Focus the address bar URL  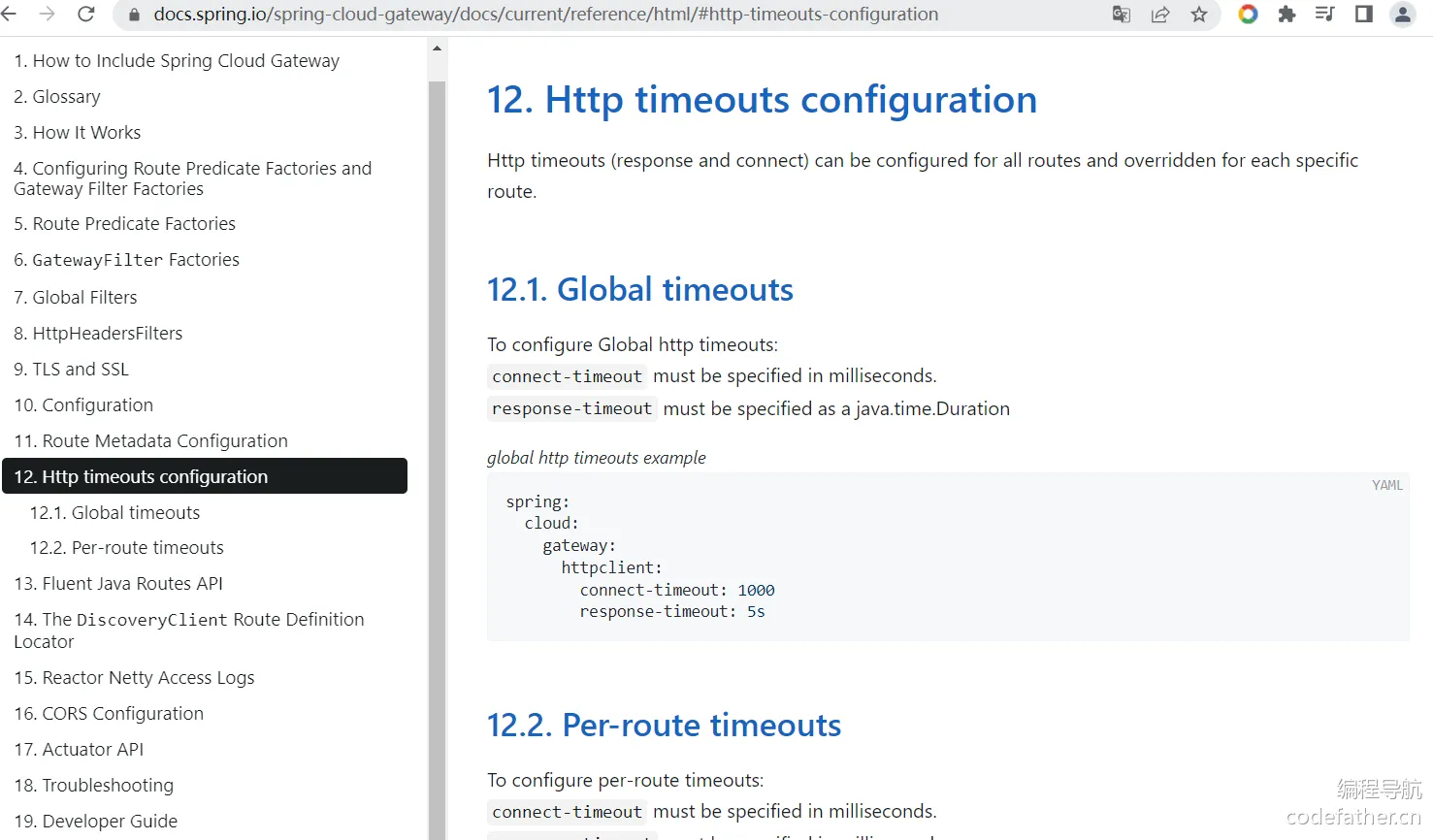(x=546, y=15)
